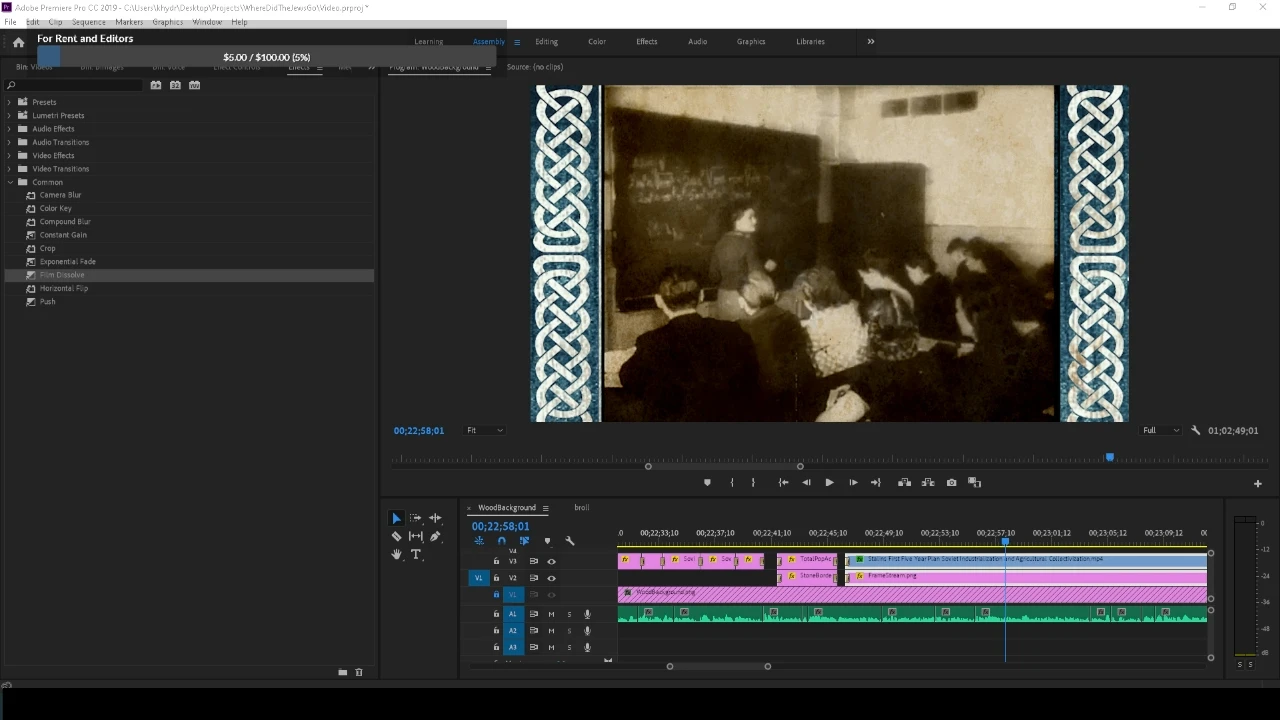The width and height of the screenshot is (1280, 720).
Task: Click Go to Out point button
Action: [876, 482]
